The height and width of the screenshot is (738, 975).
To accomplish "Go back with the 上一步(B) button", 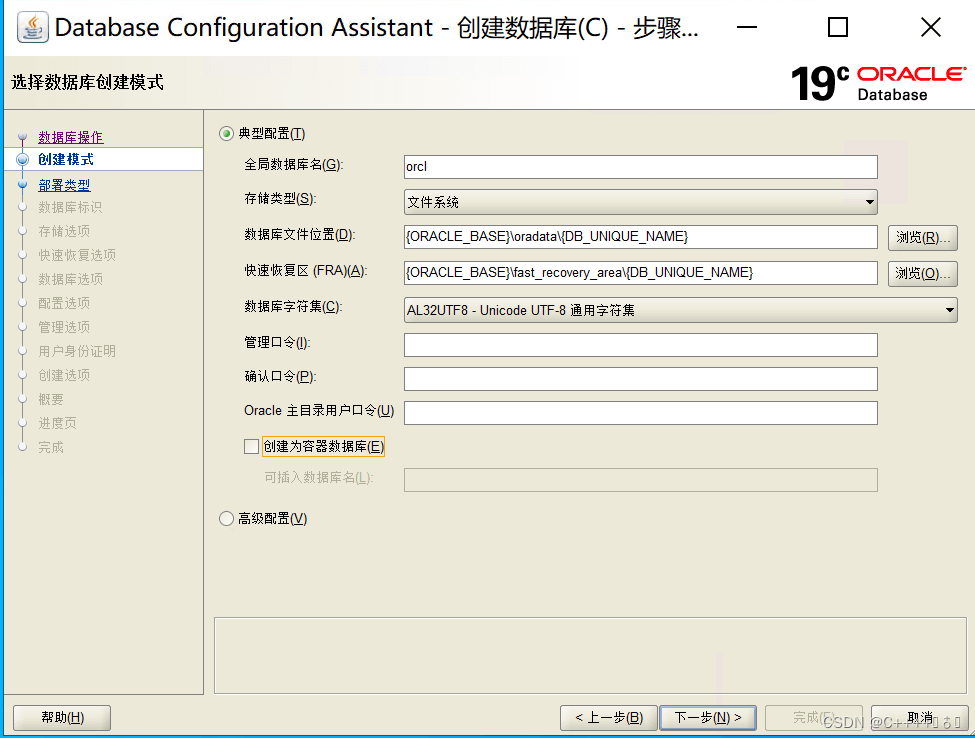I will tap(609, 717).
